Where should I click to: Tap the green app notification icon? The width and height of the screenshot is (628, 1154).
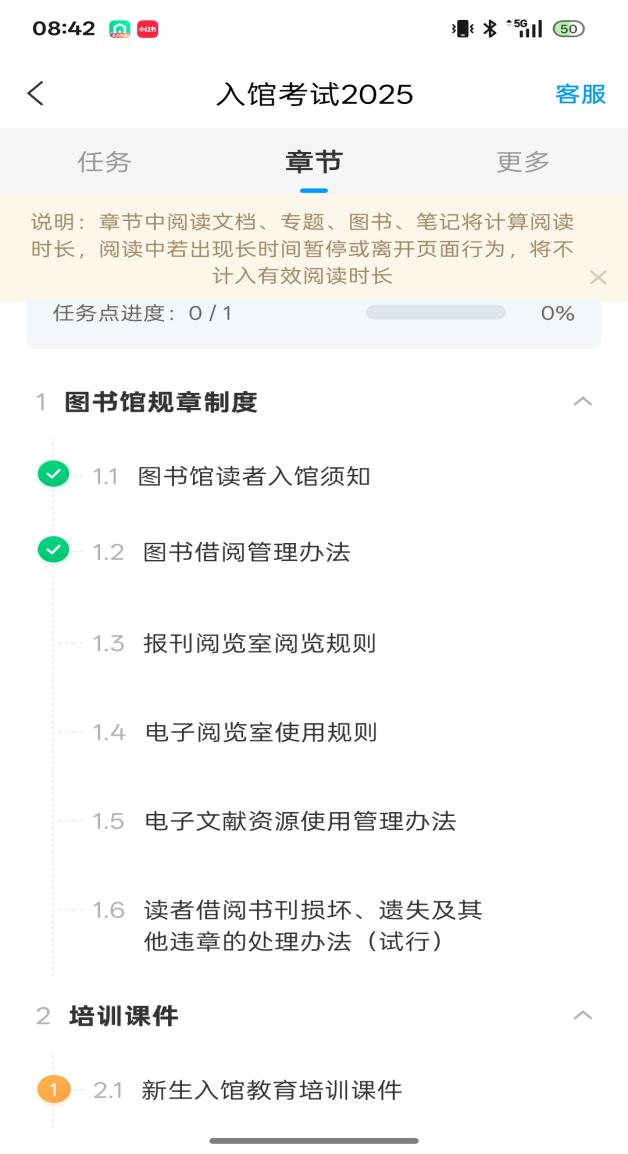coord(120,29)
